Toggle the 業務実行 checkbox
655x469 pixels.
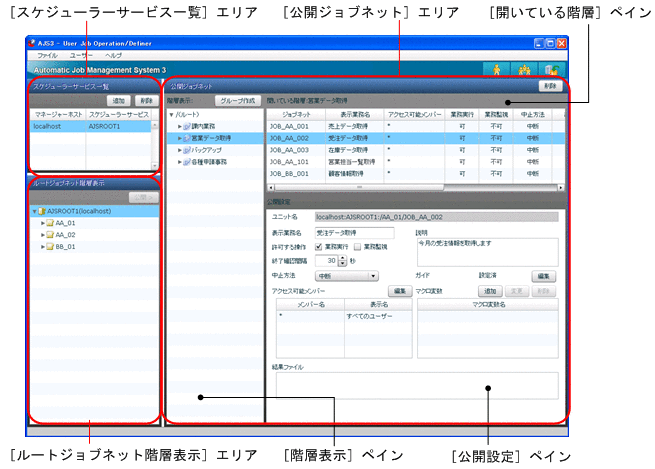click(319, 246)
